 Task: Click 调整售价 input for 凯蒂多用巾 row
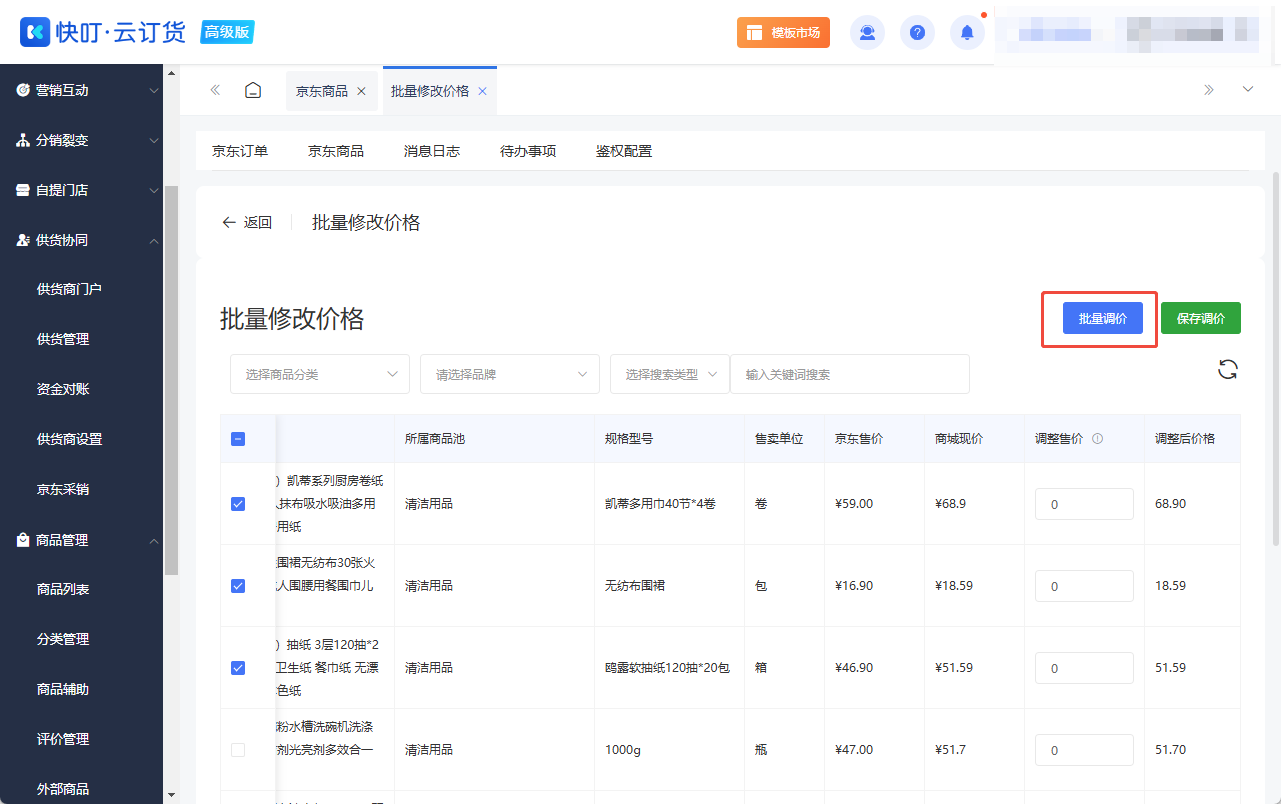click(x=1084, y=504)
